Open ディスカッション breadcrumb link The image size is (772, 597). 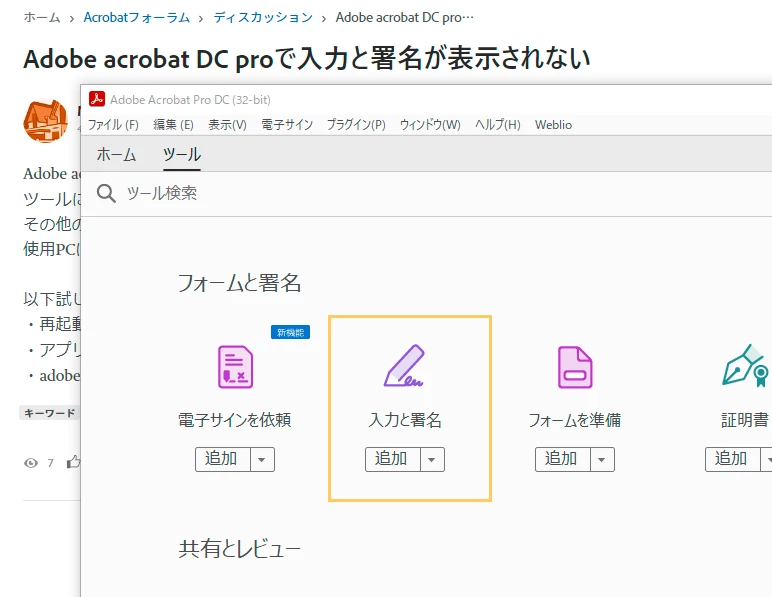click(x=263, y=18)
